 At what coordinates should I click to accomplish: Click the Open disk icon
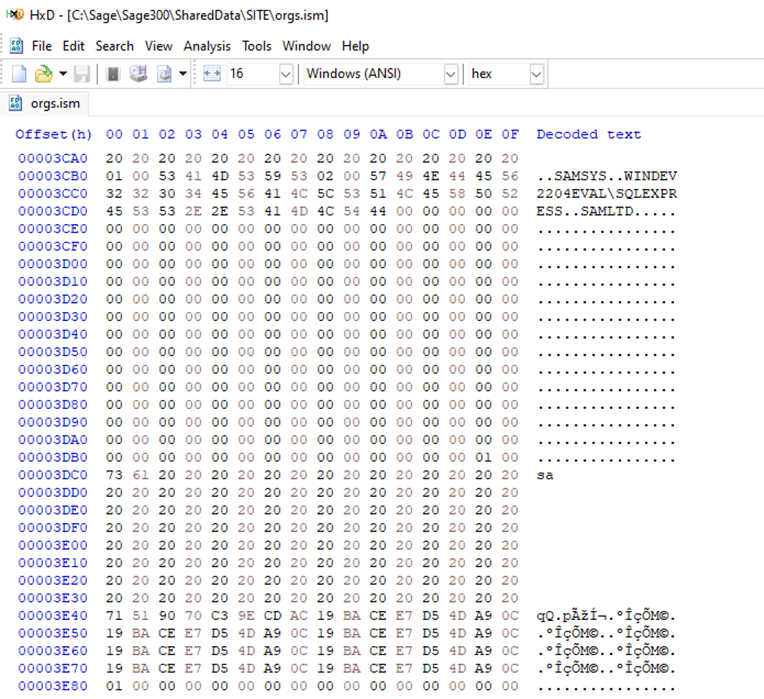pyautogui.click(x=138, y=74)
